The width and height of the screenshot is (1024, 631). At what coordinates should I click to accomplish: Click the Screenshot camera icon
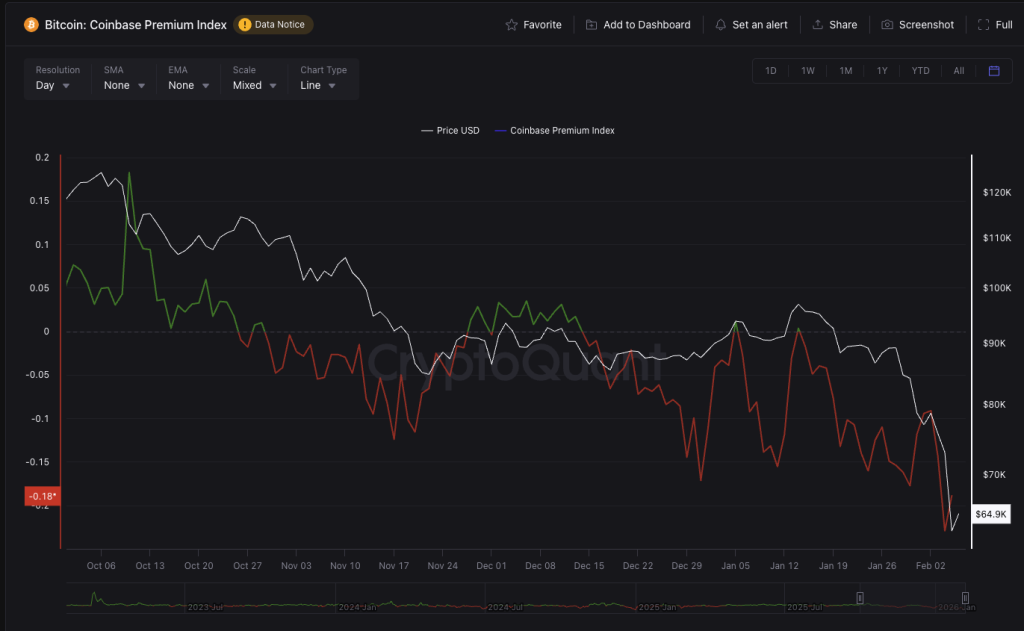(887, 25)
